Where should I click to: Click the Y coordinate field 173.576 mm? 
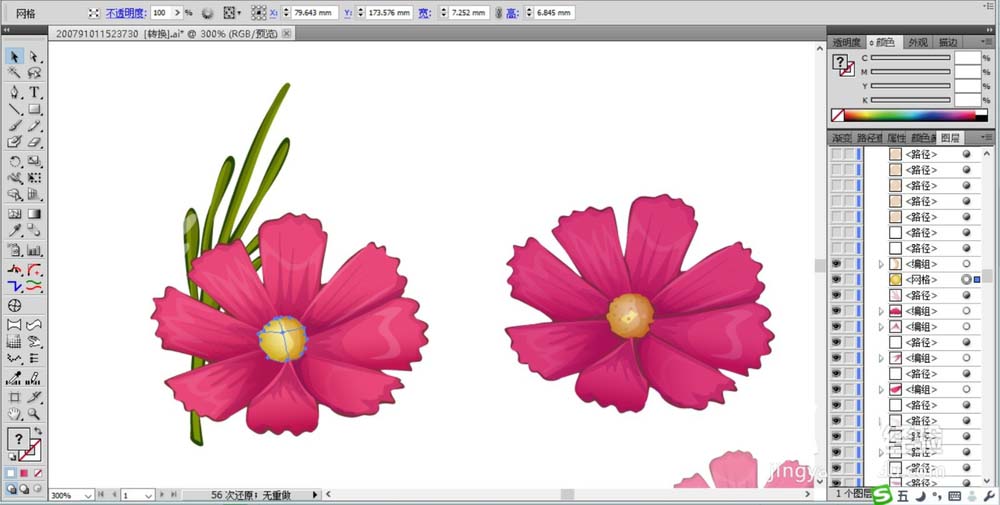pos(389,13)
